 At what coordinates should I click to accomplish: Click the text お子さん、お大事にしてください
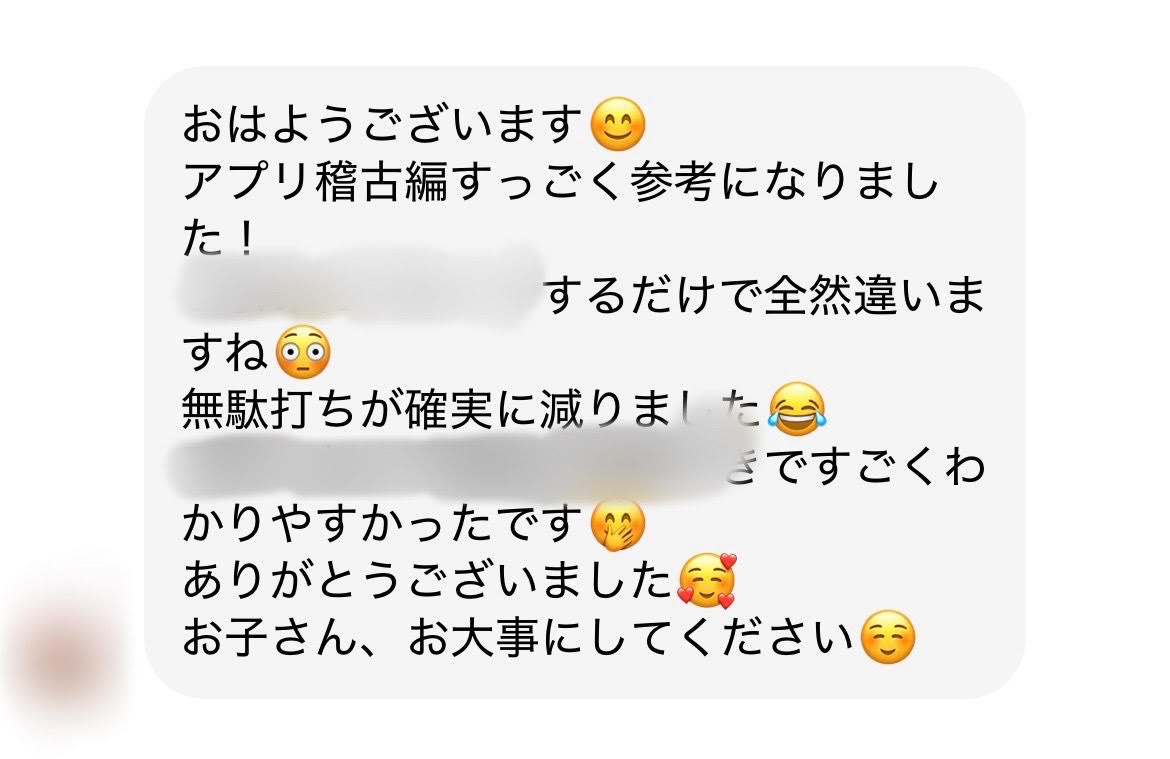pyautogui.click(x=518, y=638)
